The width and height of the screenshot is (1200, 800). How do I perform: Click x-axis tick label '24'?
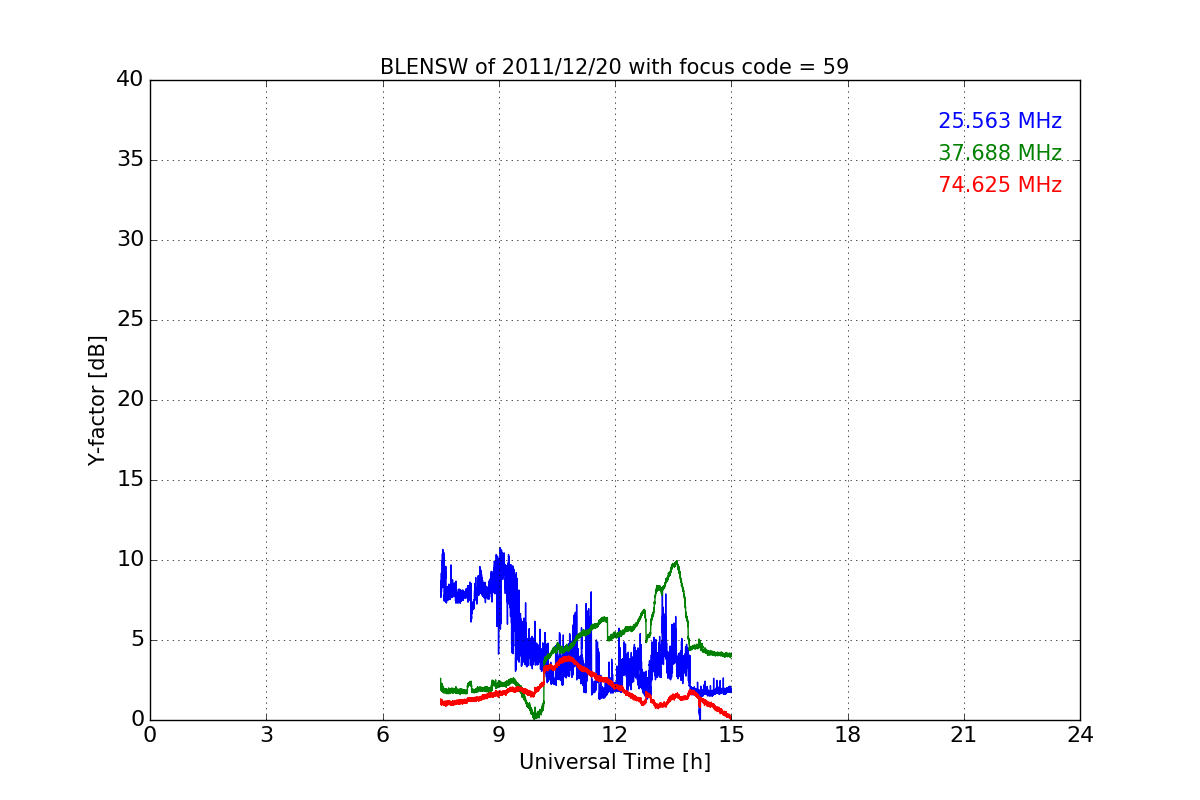1080,735
